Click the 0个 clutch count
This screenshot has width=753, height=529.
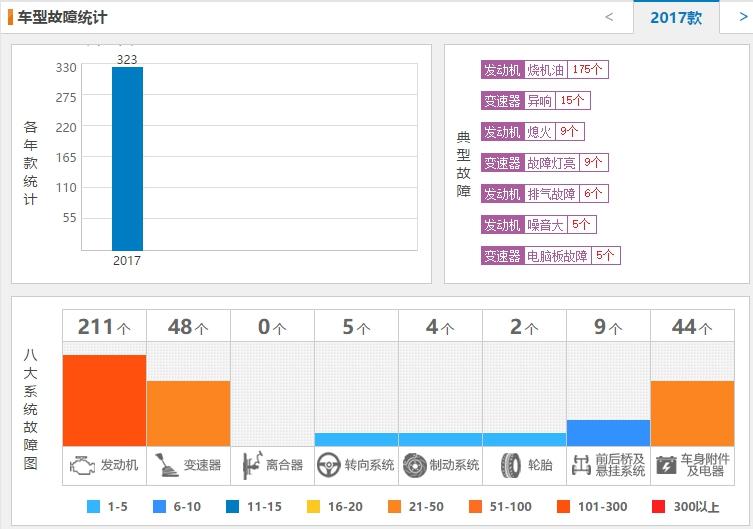(x=272, y=326)
